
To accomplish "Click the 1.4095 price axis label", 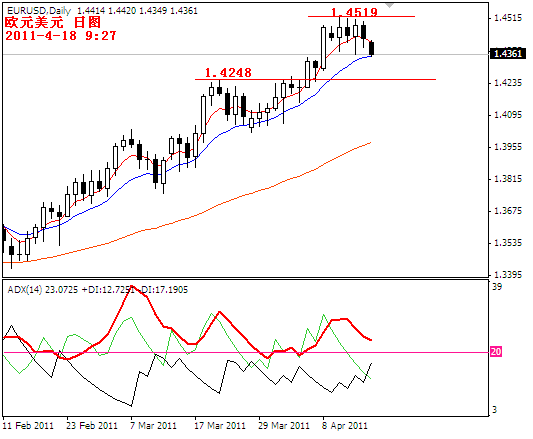I will (508, 115).
